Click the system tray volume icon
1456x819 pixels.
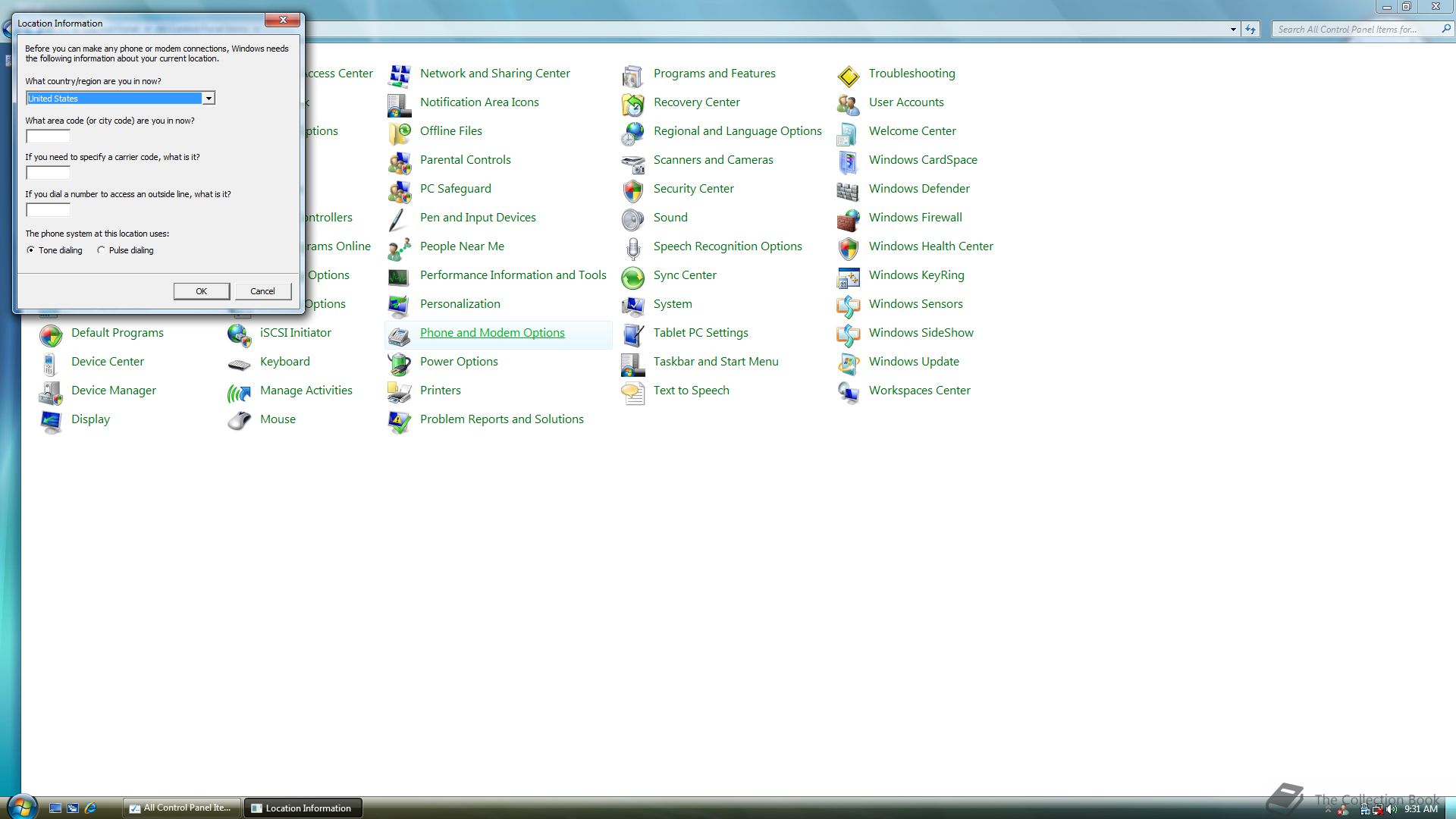coord(1392,809)
